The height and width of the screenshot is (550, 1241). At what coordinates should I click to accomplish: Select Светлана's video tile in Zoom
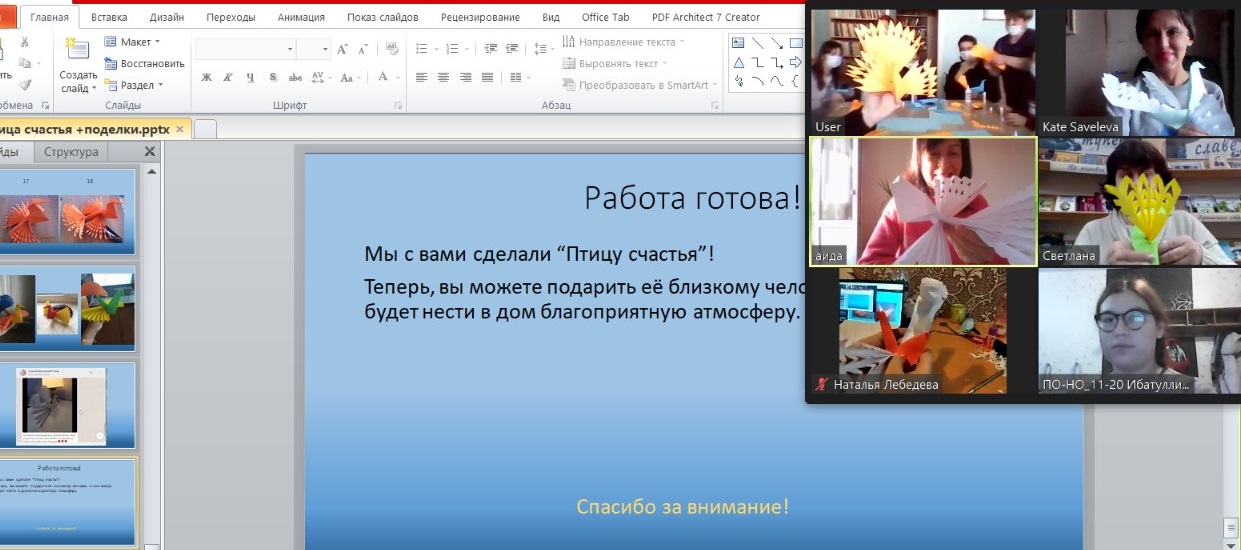point(1139,201)
